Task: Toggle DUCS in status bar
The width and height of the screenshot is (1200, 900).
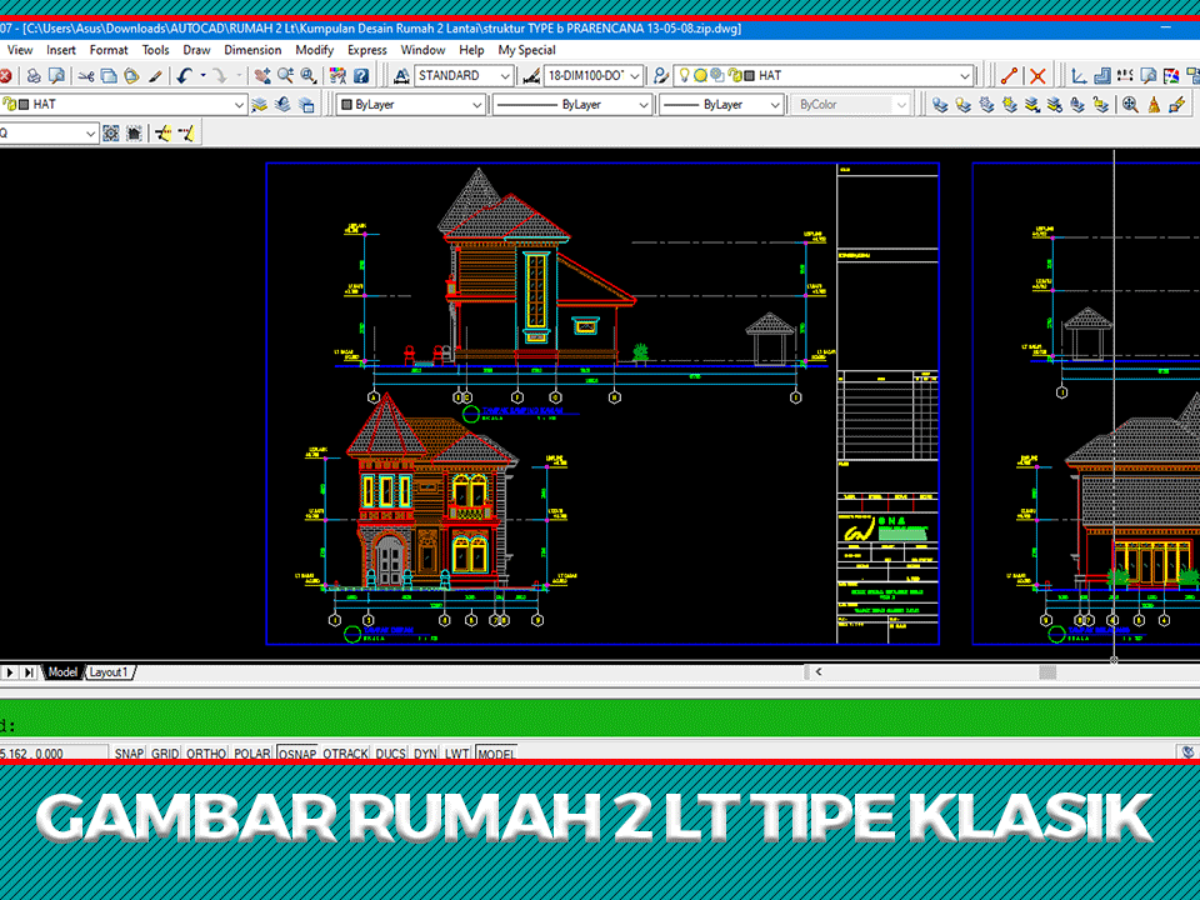Action: [x=391, y=754]
